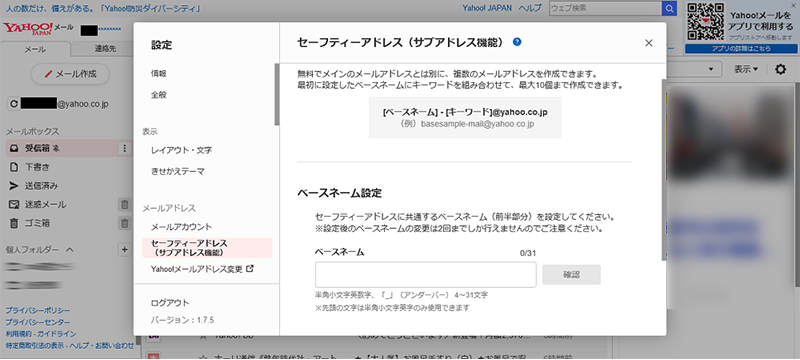Select メールアカウント settings item
The width and height of the screenshot is (800, 360).
181,226
